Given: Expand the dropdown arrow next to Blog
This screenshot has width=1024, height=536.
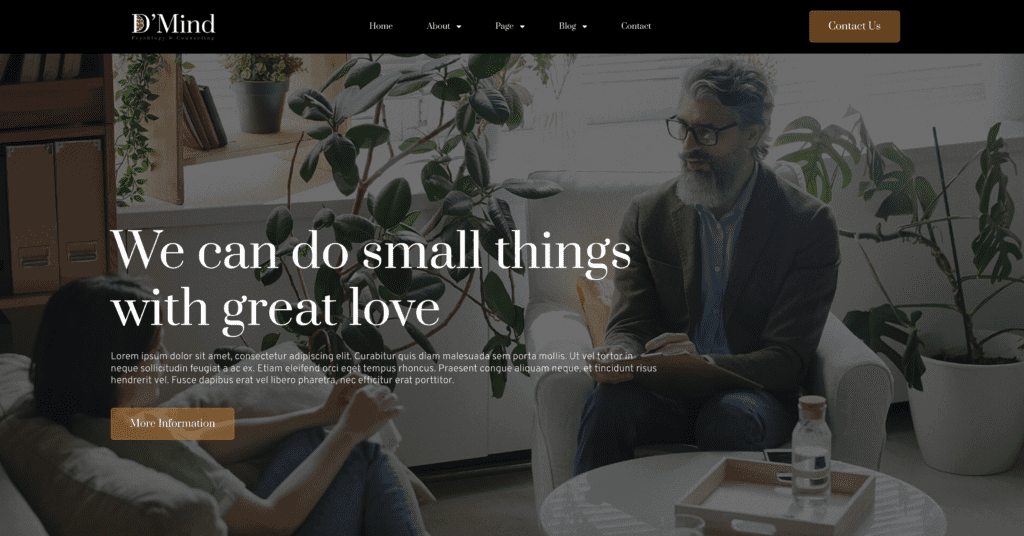Looking at the screenshot, I should point(584,27).
